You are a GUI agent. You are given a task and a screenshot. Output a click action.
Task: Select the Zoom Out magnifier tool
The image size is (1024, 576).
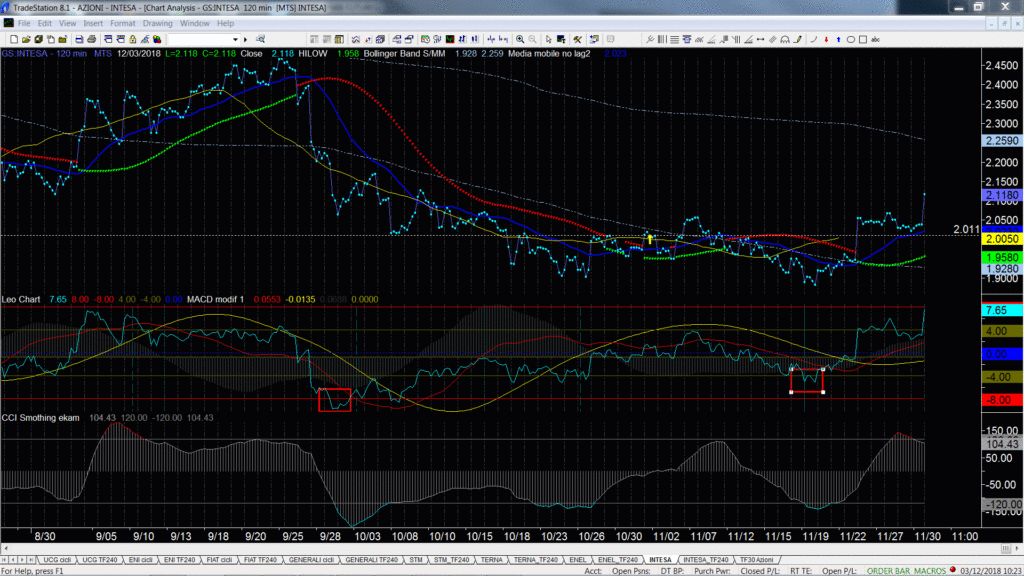[x=532, y=39]
